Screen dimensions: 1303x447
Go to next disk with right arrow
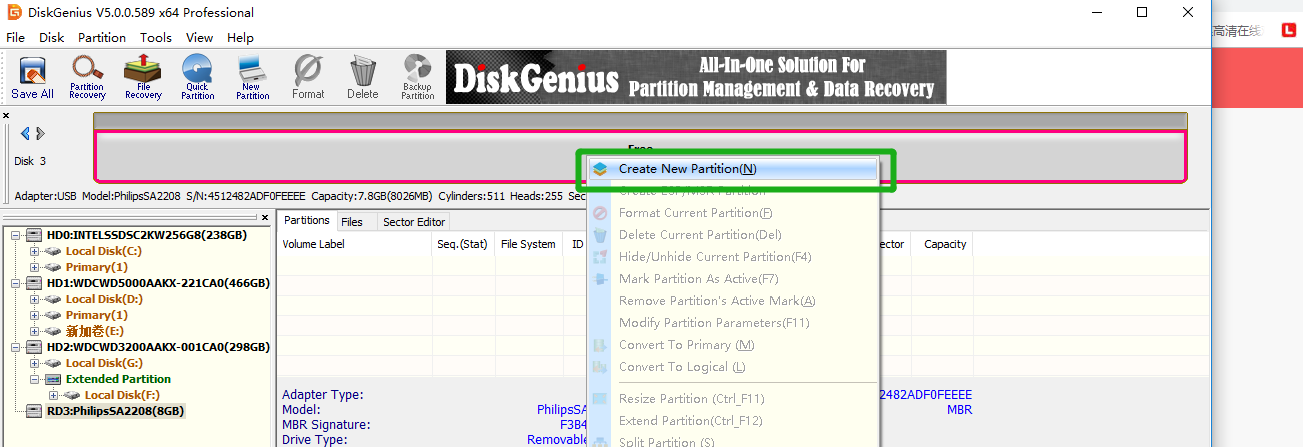point(41,133)
